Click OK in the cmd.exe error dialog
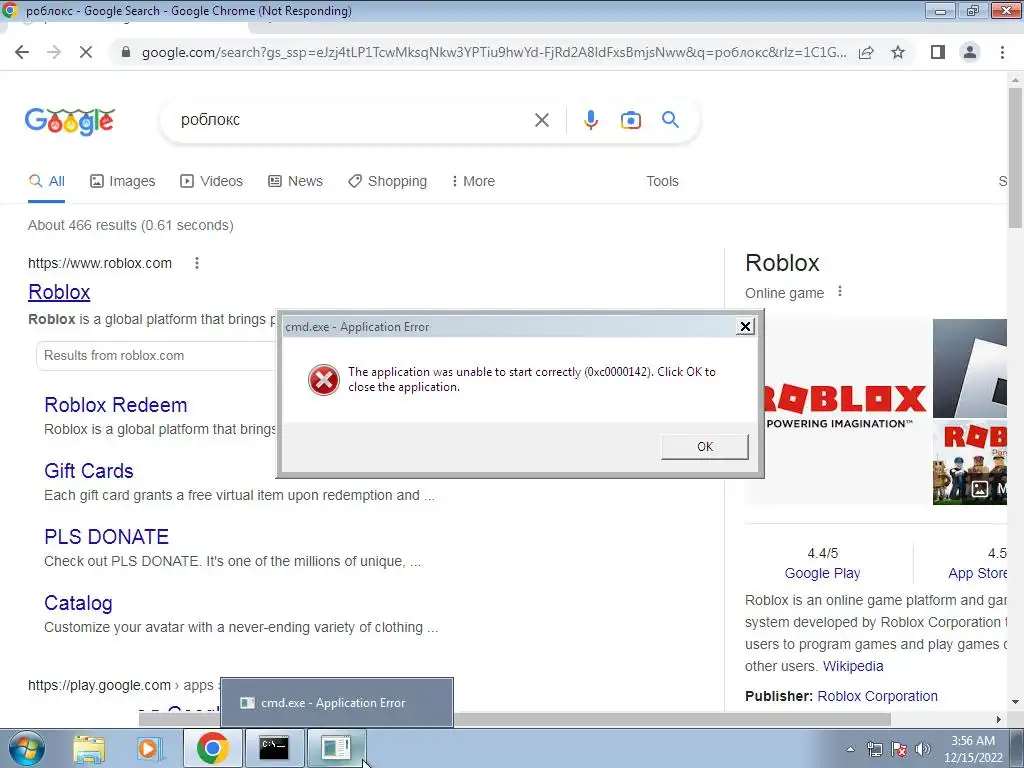 point(705,447)
